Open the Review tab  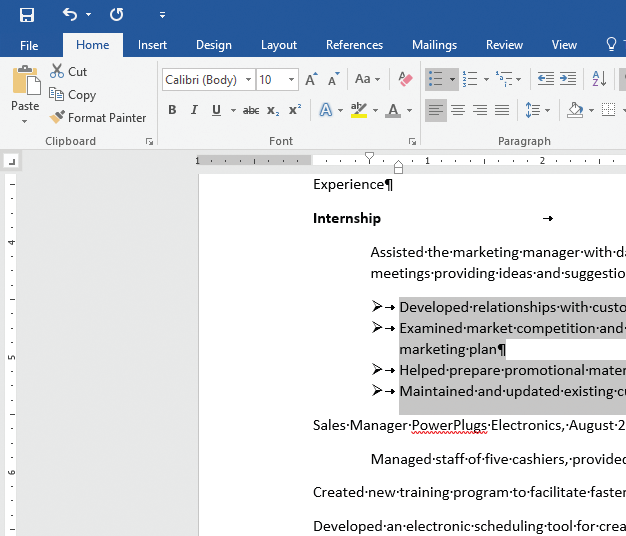504,45
